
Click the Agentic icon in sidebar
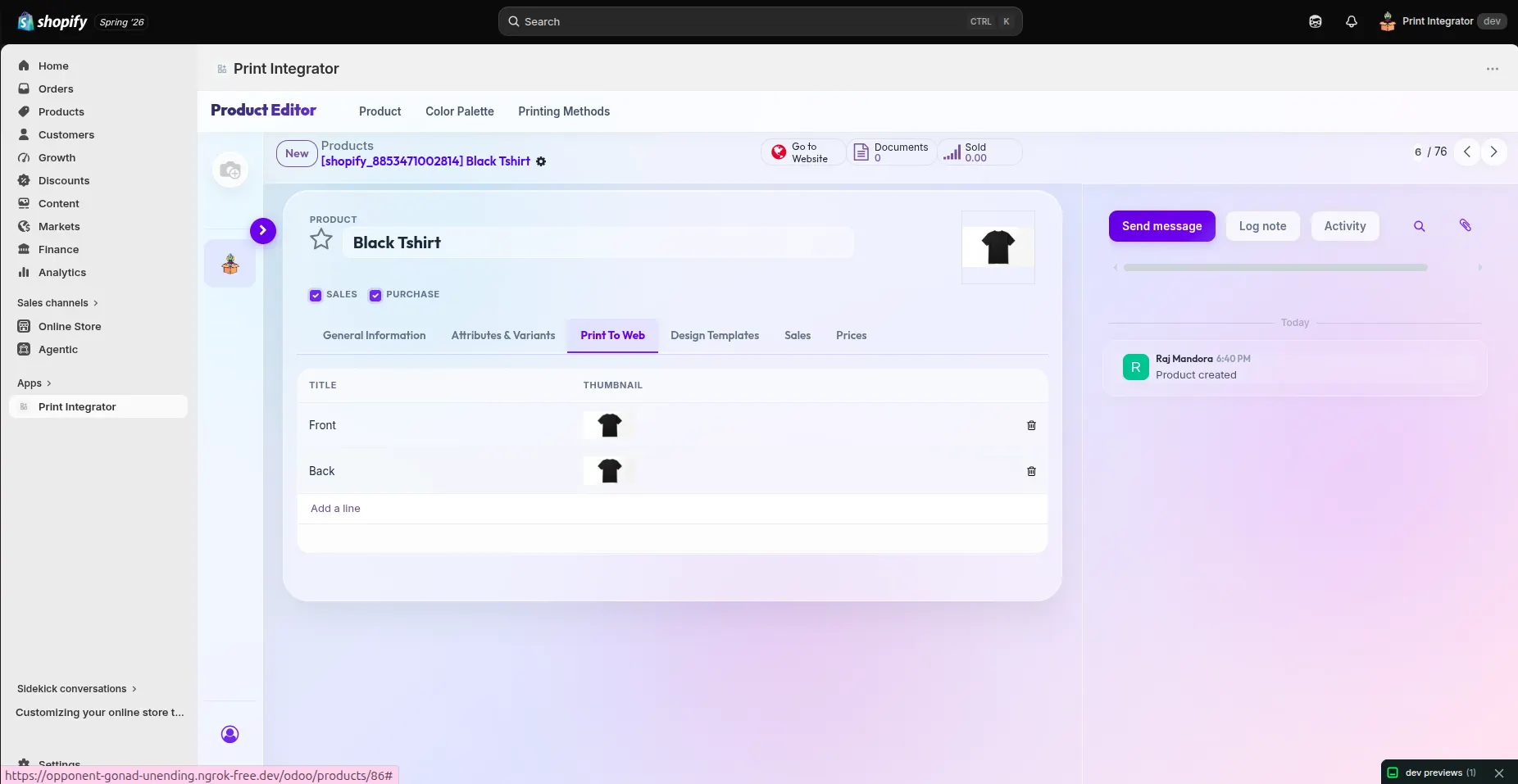pyautogui.click(x=24, y=349)
